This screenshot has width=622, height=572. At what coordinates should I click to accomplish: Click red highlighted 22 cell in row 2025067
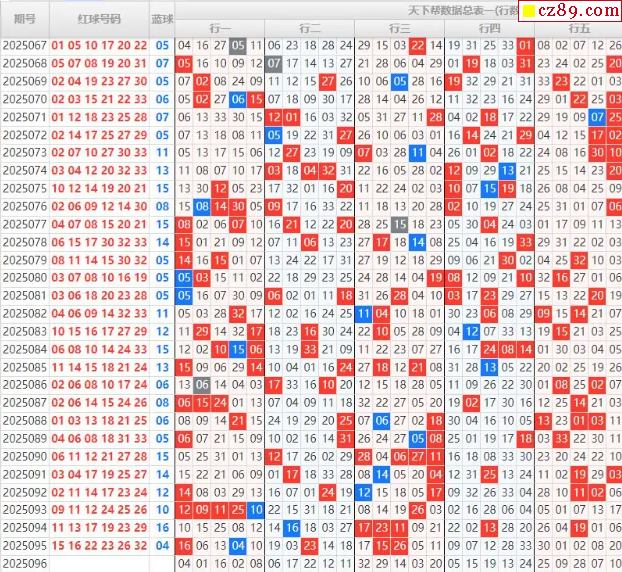(417, 45)
